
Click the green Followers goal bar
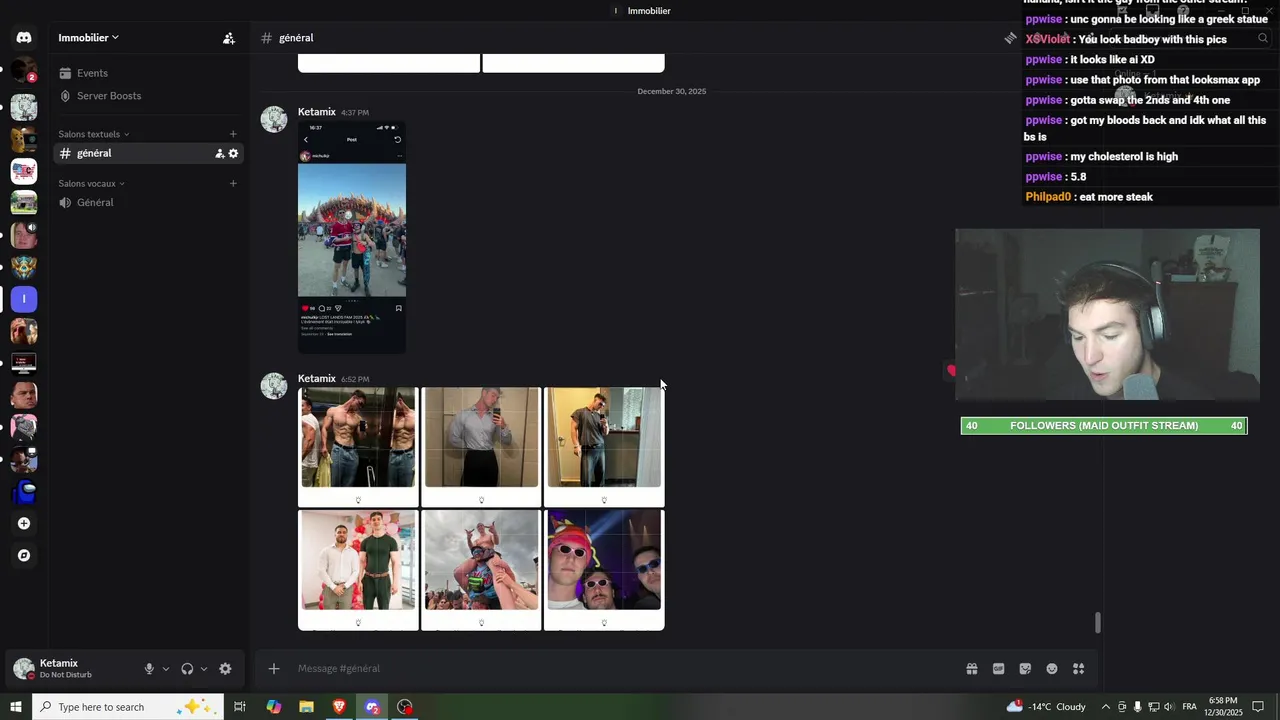coord(1104,426)
